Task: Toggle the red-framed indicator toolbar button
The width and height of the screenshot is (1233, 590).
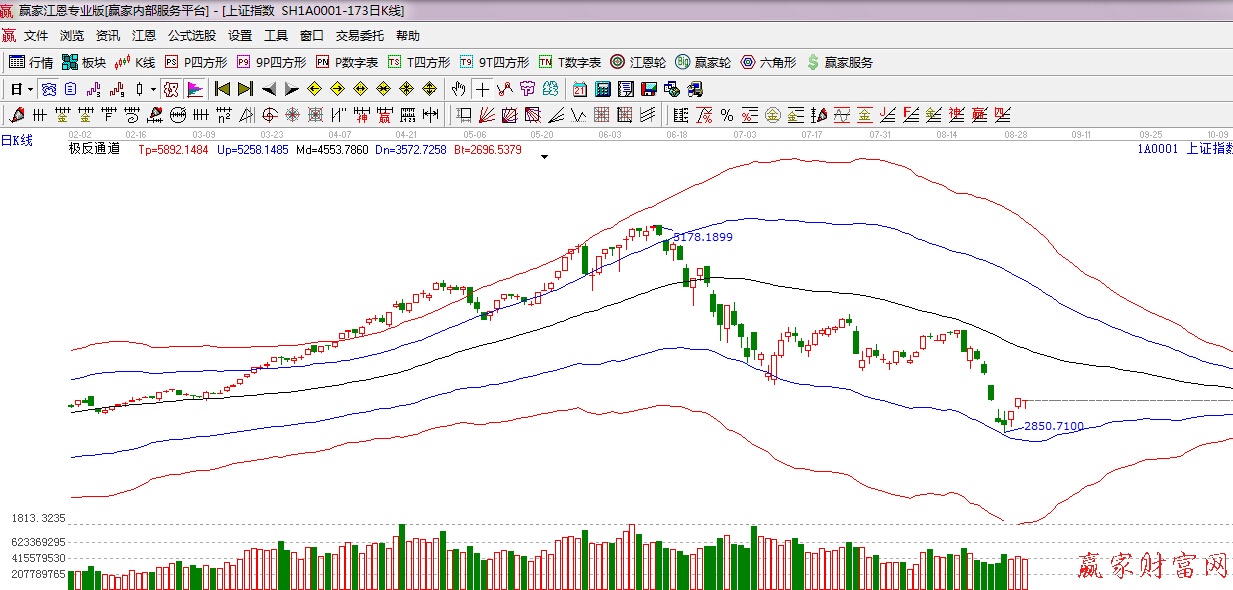Action: 171,89
